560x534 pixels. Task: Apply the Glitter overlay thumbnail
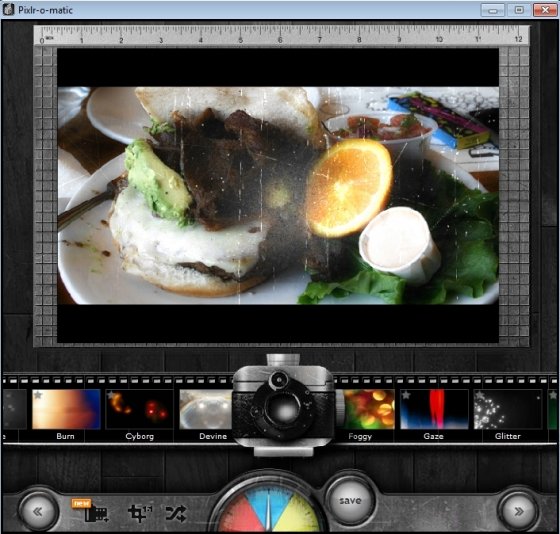[508, 409]
